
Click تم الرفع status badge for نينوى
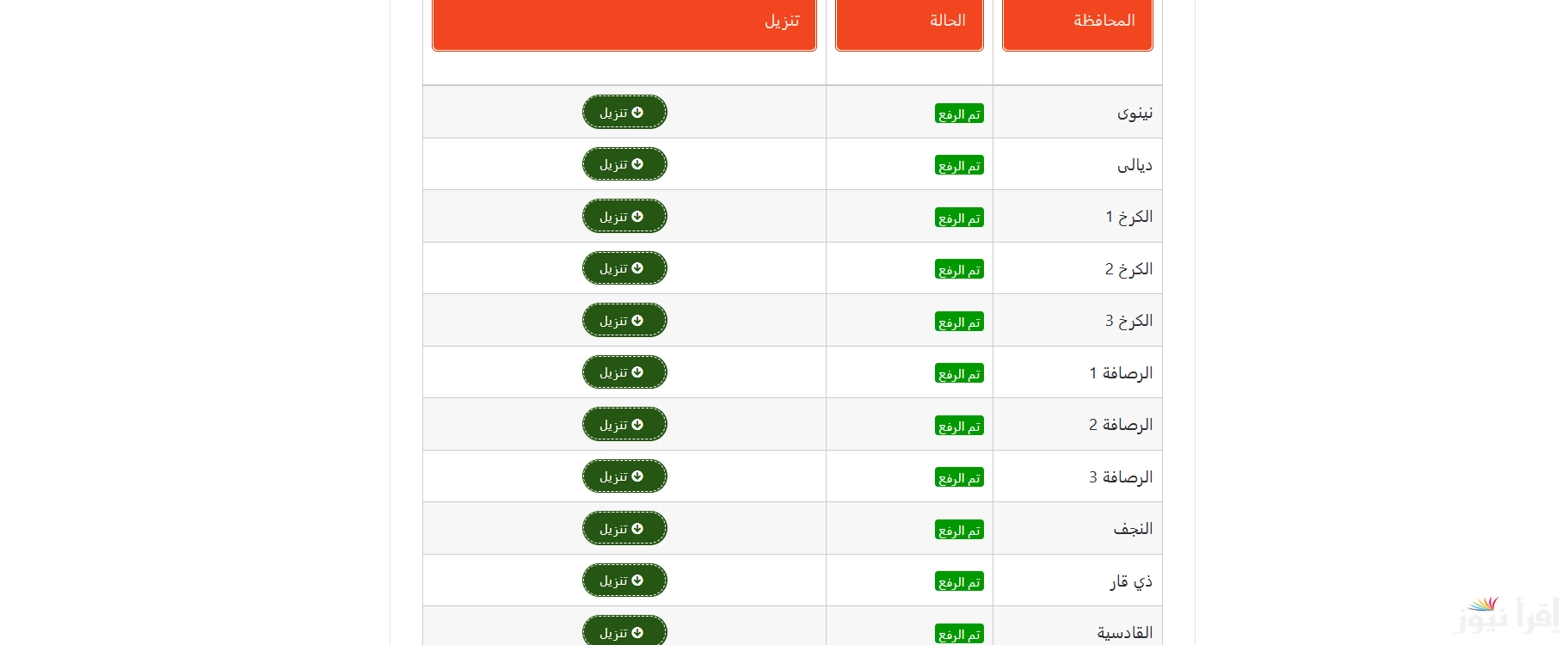[x=959, y=114]
